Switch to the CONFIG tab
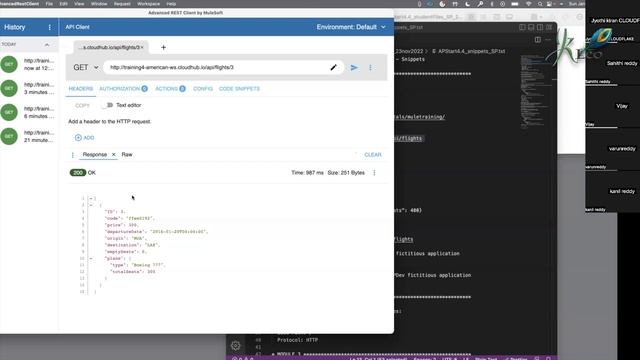 point(203,89)
